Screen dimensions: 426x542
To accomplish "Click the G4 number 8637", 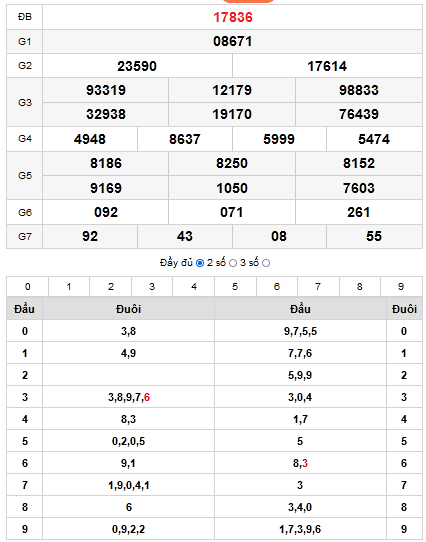I will coord(185,139).
